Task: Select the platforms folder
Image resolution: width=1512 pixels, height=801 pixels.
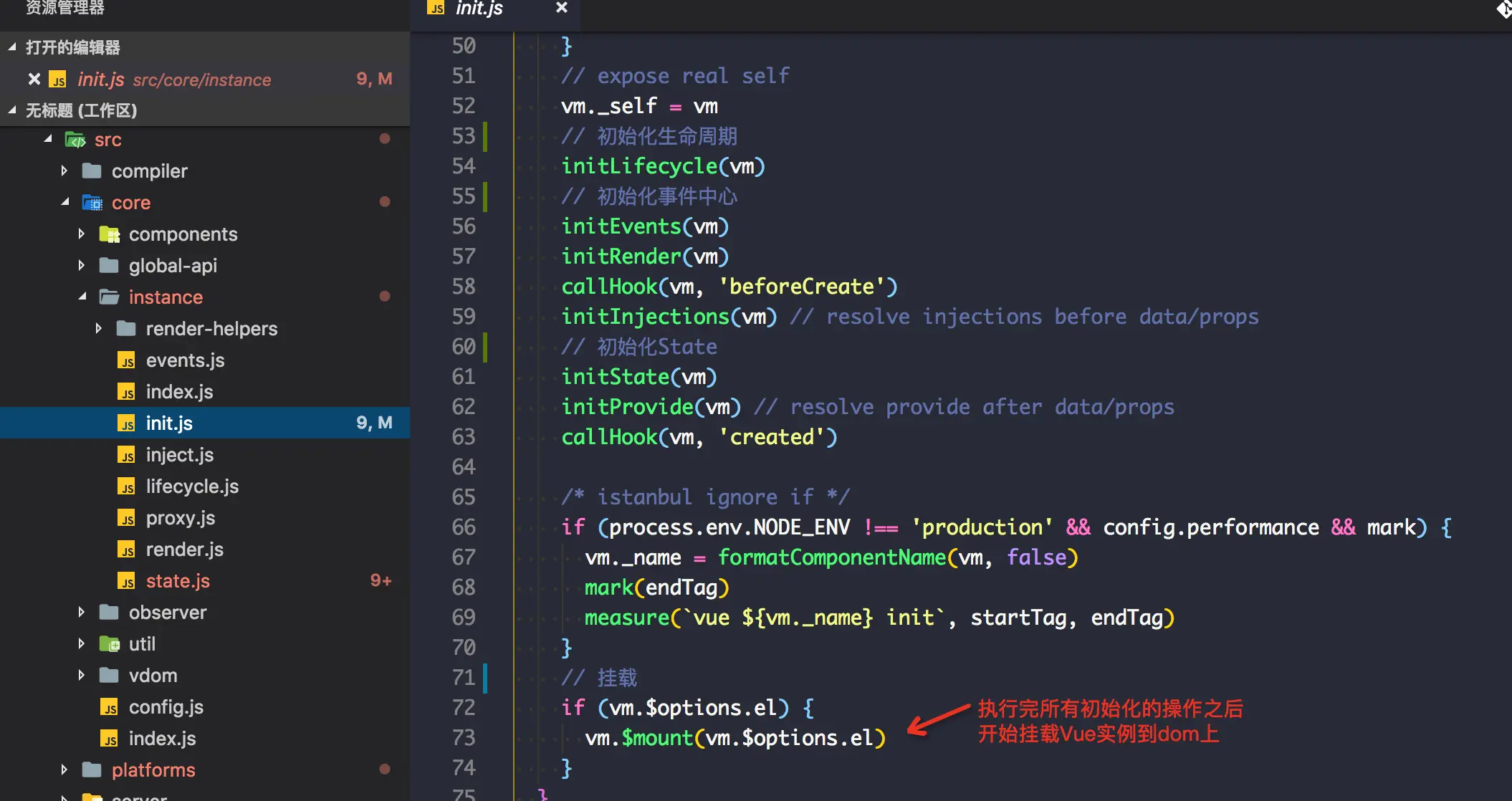Action: click(153, 770)
